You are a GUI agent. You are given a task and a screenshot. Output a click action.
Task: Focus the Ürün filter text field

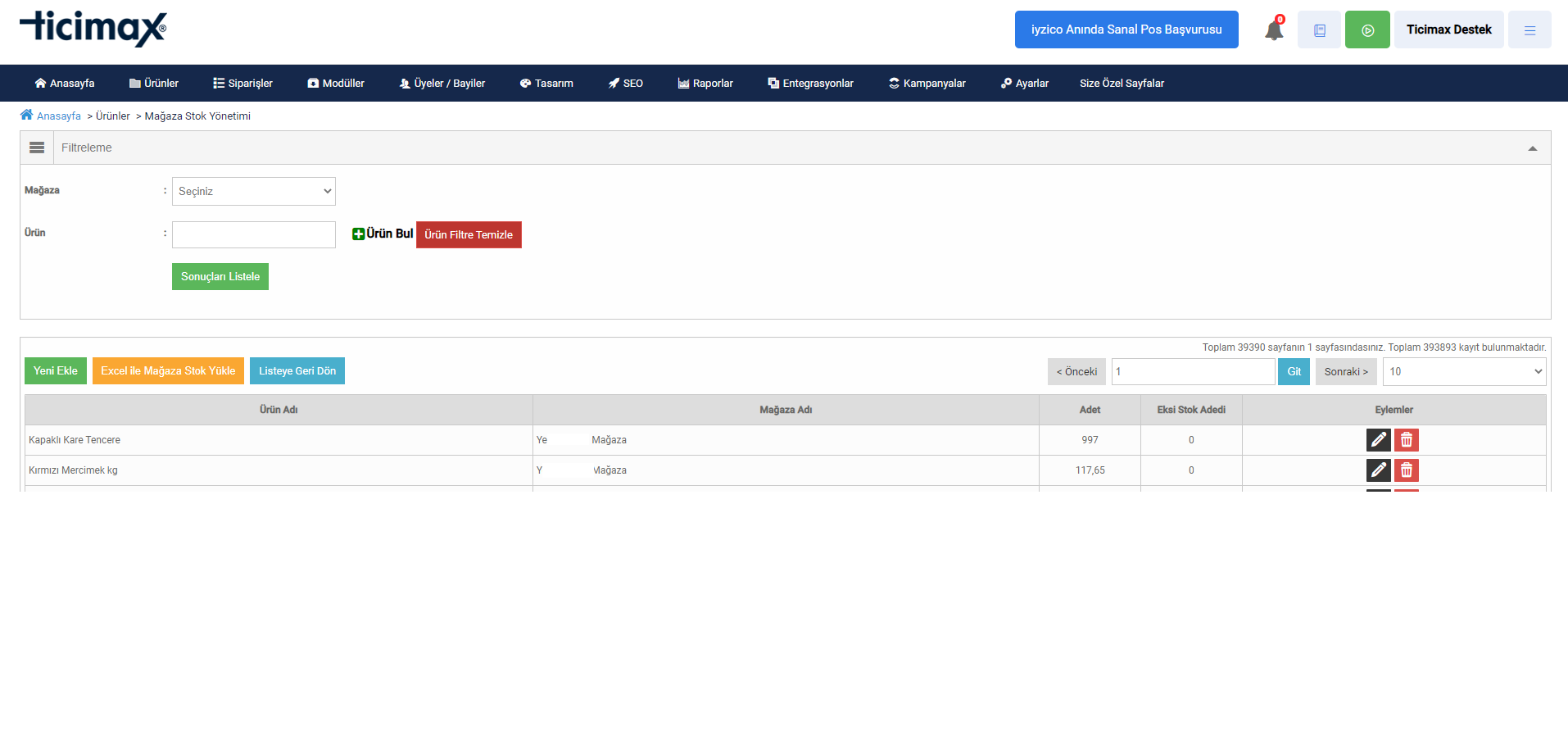[x=254, y=234]
